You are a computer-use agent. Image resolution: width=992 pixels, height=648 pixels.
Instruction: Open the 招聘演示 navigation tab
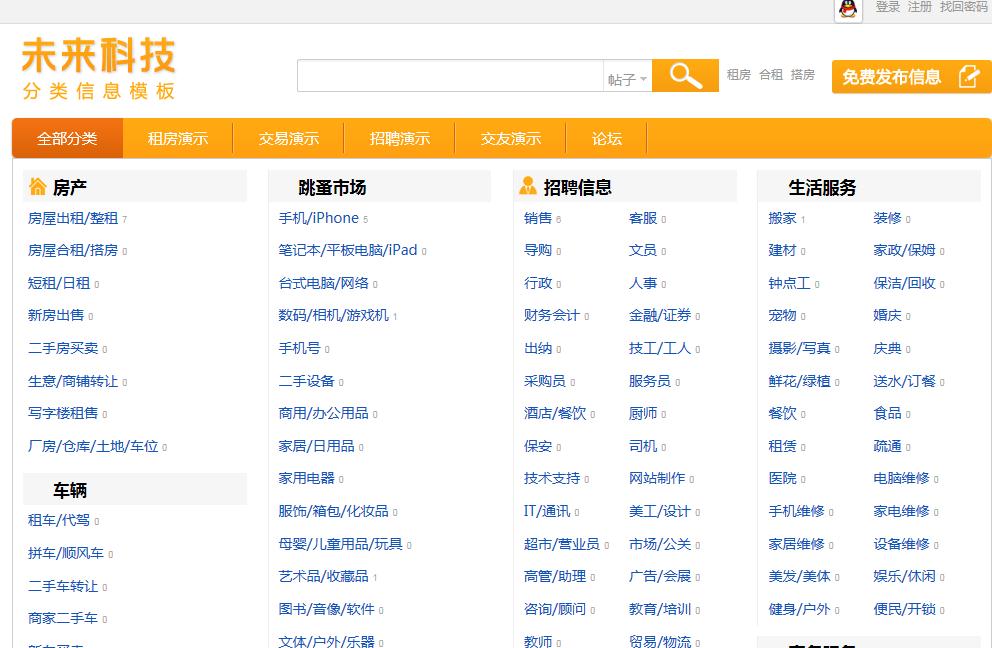pyautogui.click(x=400, y=139)
